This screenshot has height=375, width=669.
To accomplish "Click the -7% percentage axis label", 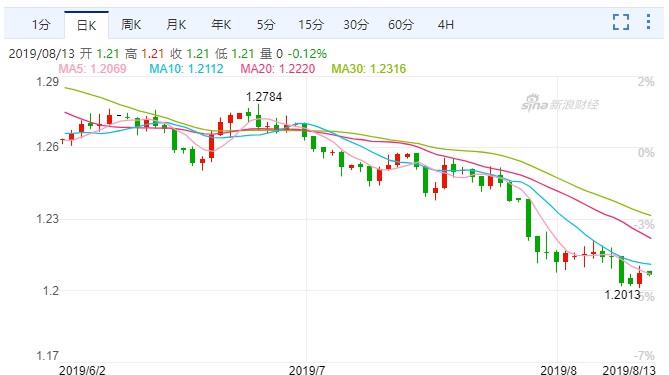I will [x=644, y=355].
